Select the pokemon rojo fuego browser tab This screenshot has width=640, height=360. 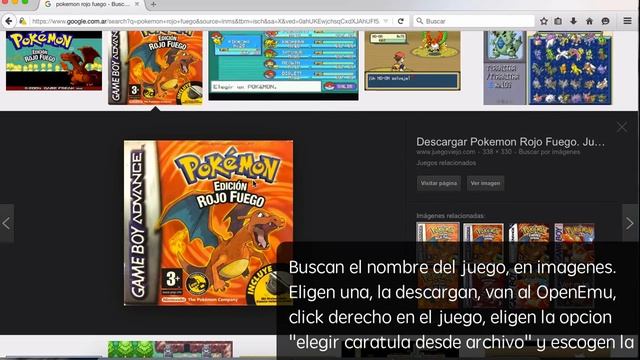click(92, 4)
